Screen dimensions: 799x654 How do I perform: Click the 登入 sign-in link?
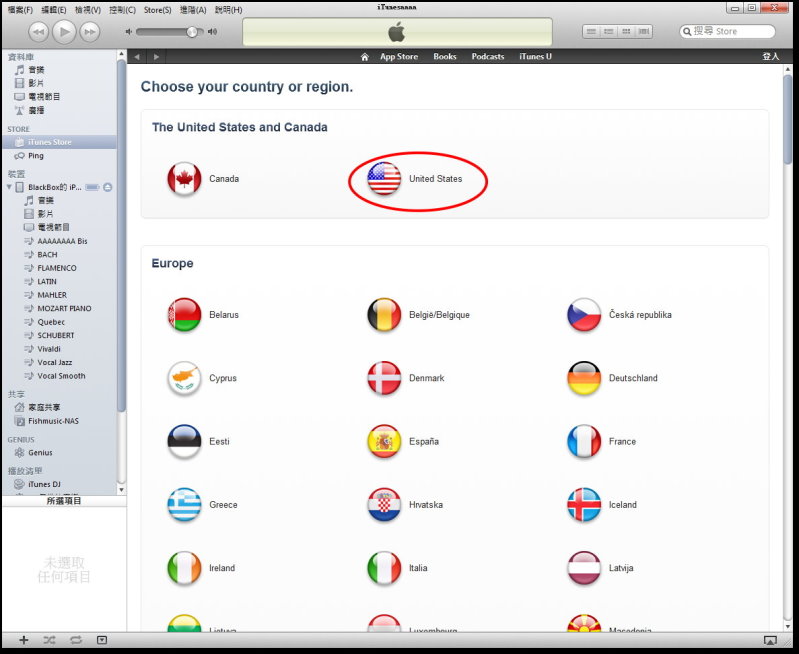click(770, 57)
